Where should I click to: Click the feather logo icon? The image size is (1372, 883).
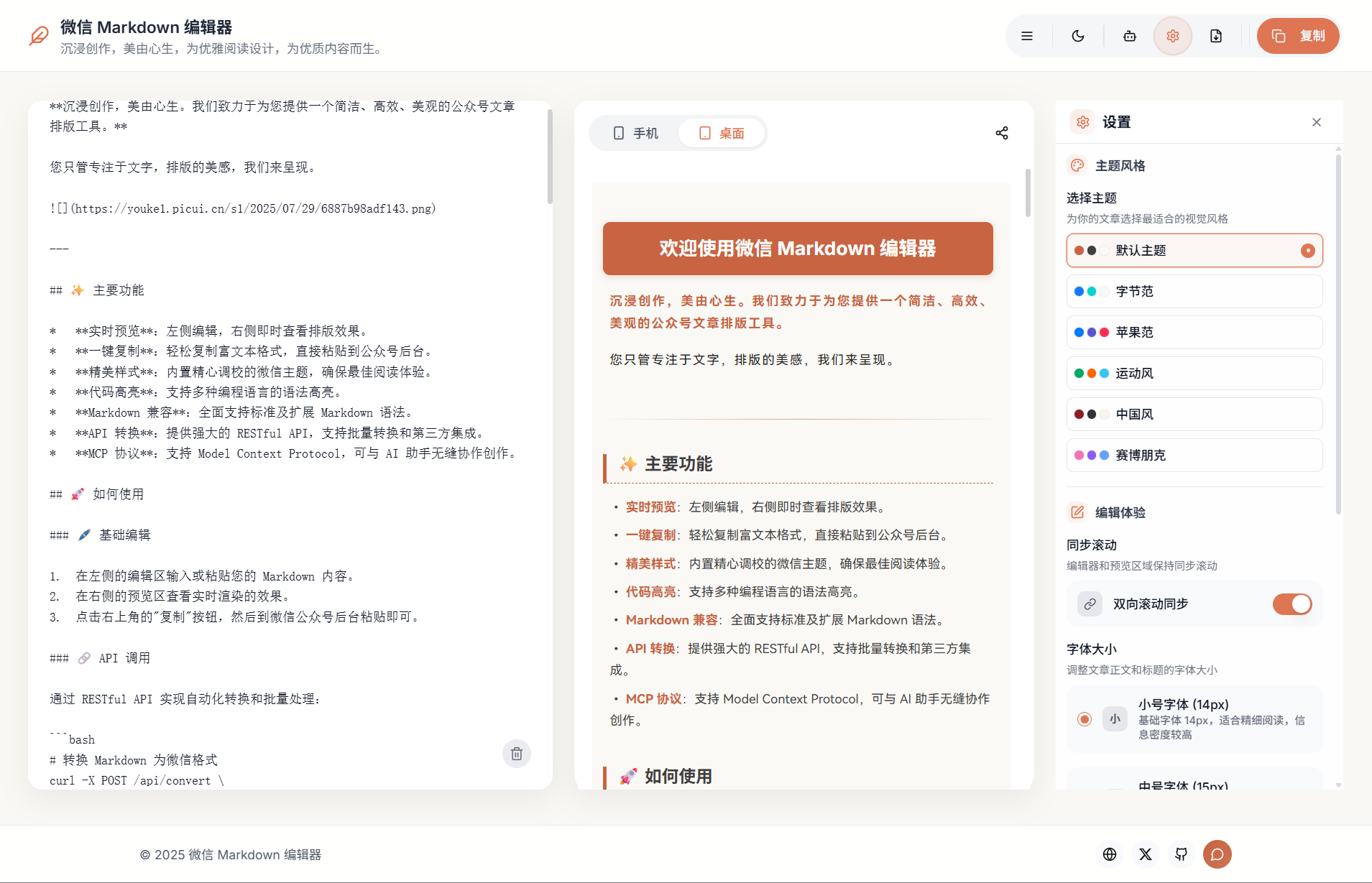tap(39, 36)
